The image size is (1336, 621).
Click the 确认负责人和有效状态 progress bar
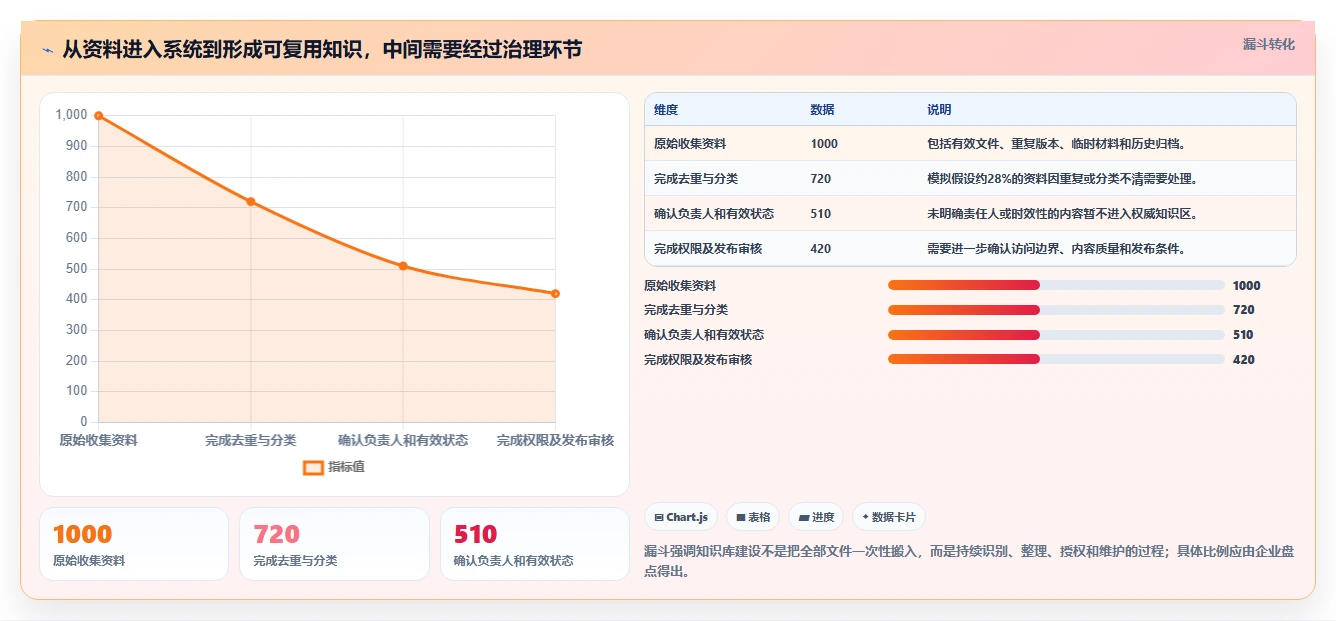point(1056,335)
